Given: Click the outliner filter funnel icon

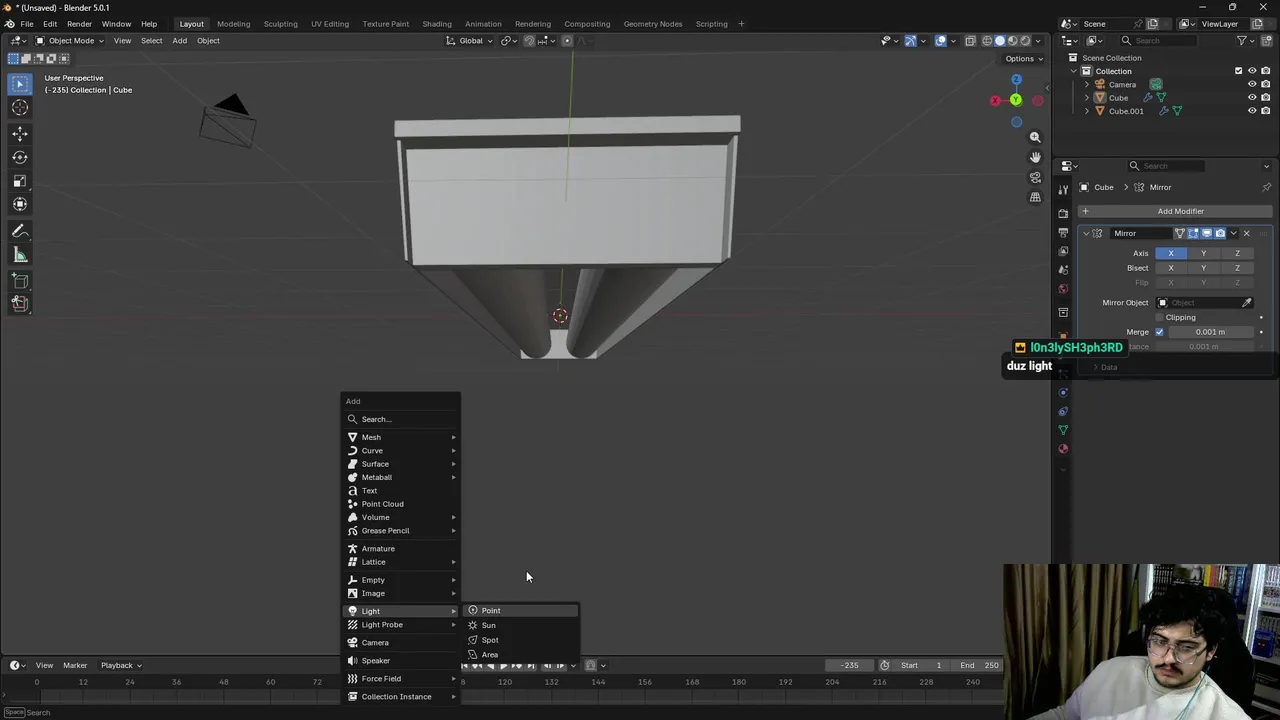Looking at the screenshot, I should coord(1242,40).
